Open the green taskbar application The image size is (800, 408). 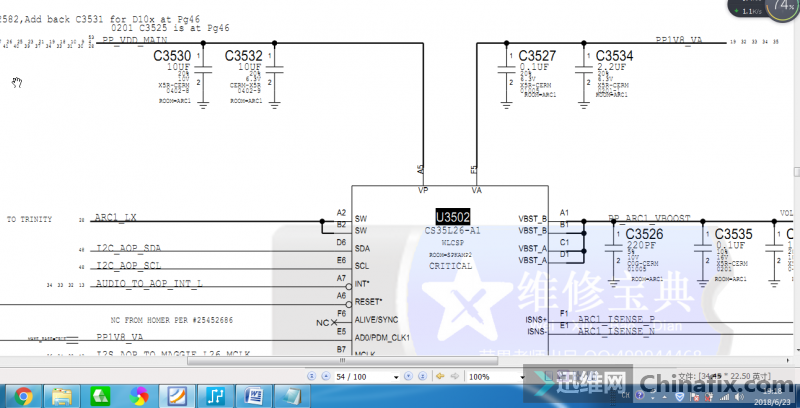[x=101, y=396]
